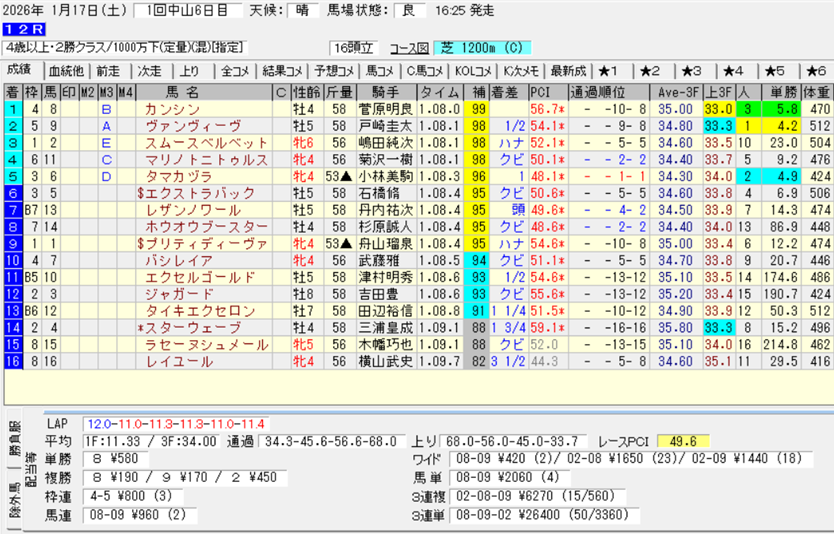This screenshot has height=534, width=834.
Task: Open the 最新成 tab
Action: (x=567, y=71)
